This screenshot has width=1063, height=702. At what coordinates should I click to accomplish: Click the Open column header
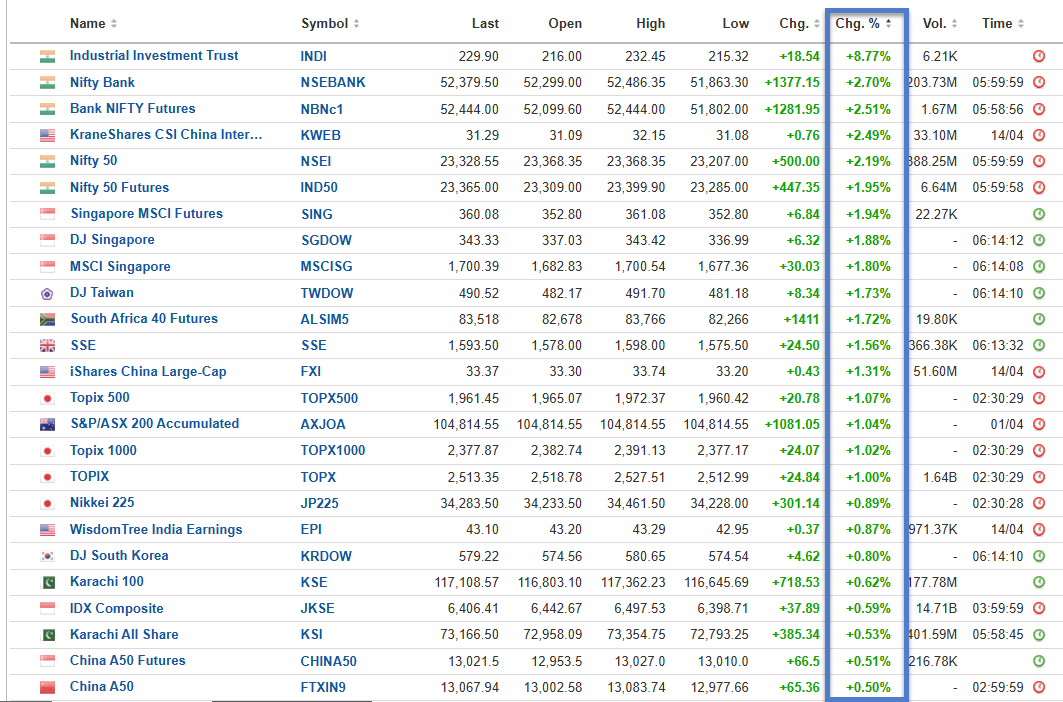pyautogui.click(x=565, y=24)
